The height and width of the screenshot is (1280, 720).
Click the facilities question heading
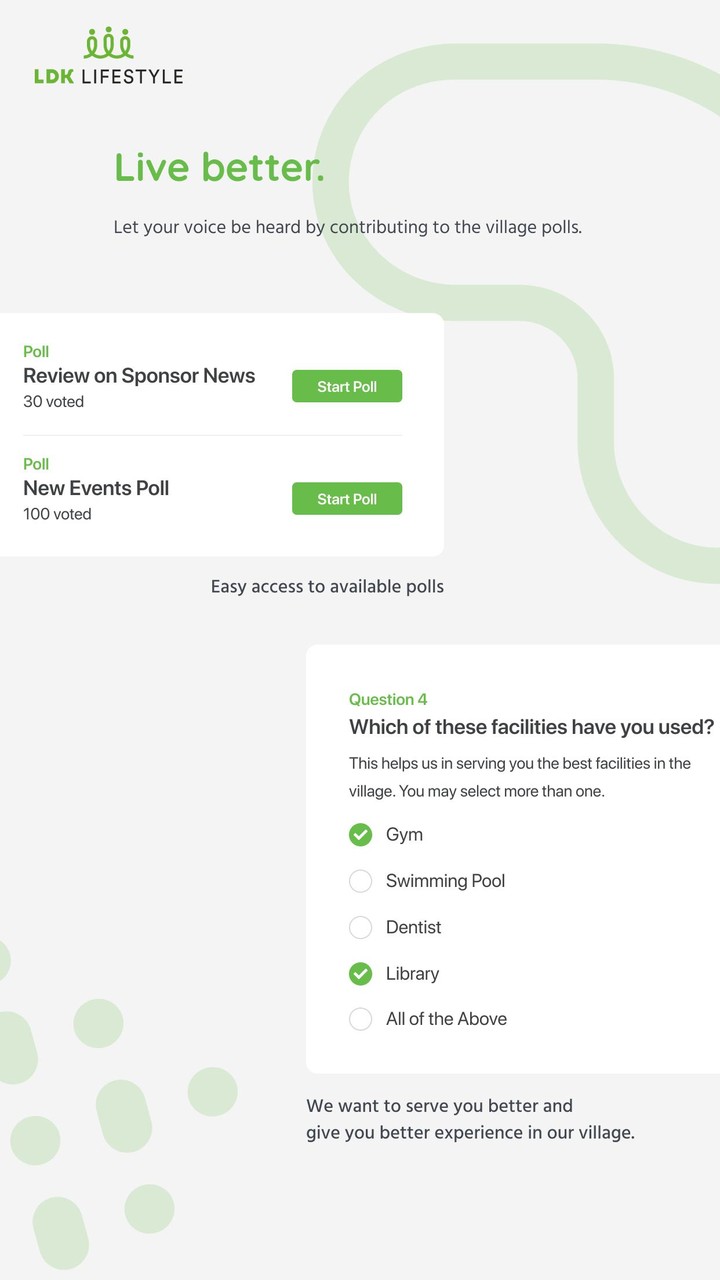(532, 727)
